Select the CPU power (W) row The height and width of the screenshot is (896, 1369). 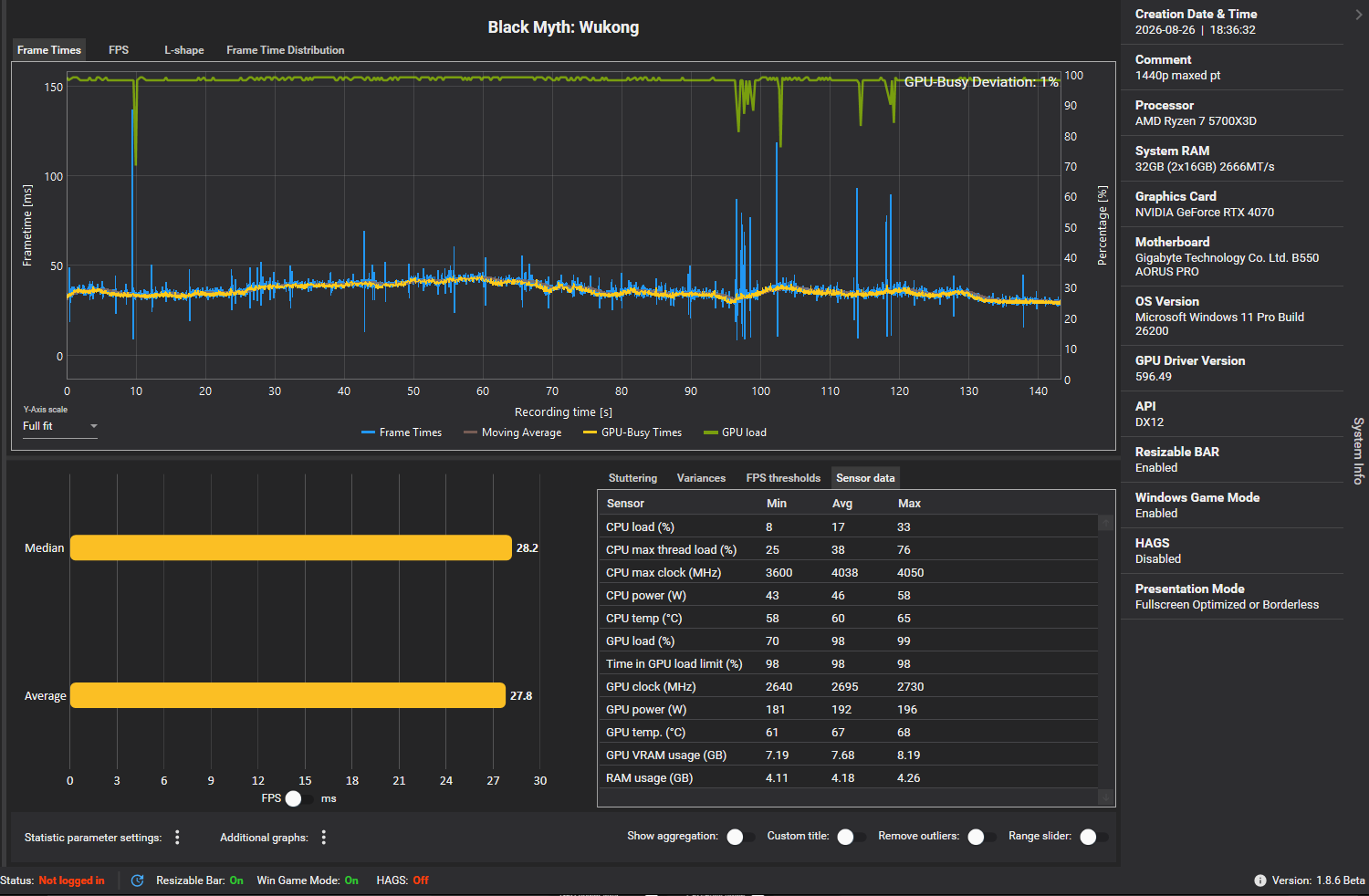pyautogui.click(x=848, y=596)
